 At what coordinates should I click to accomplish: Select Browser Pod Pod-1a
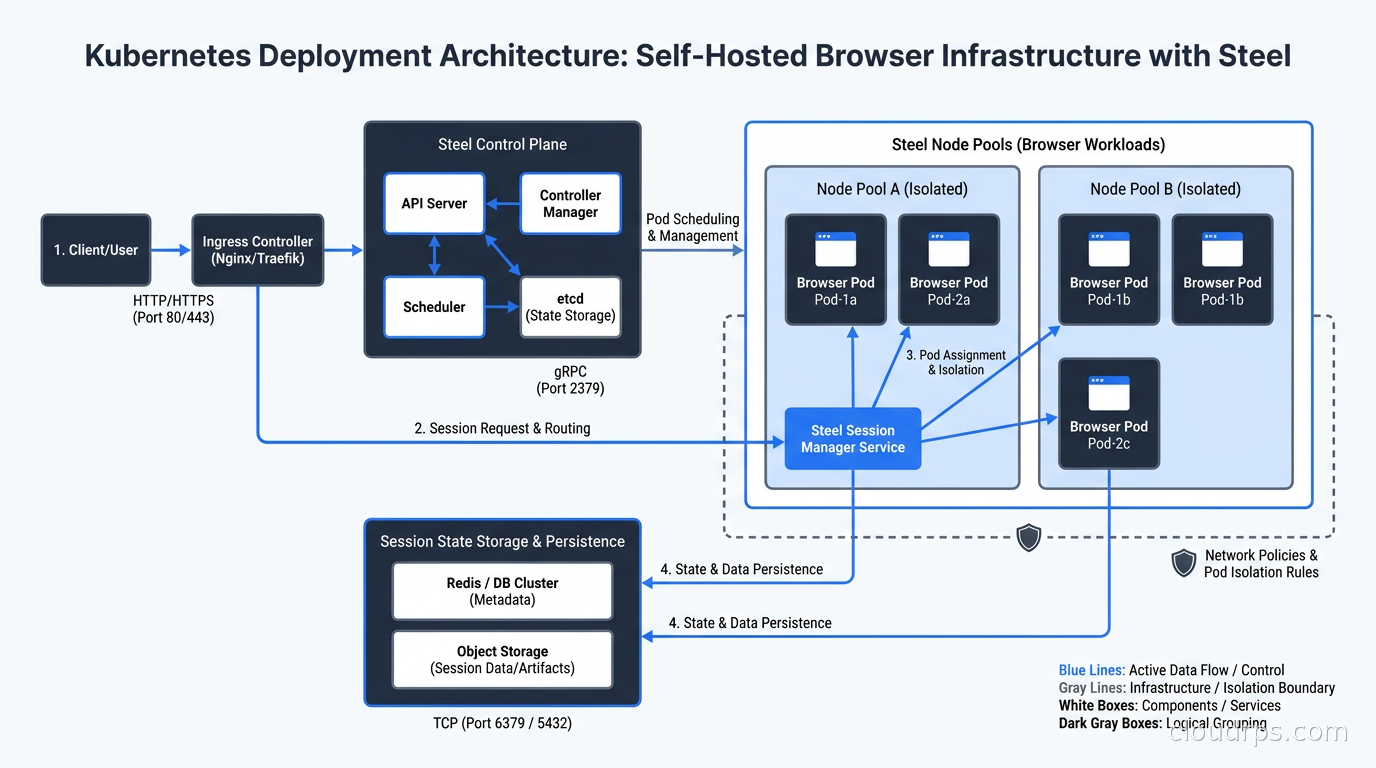pos(836,270)
